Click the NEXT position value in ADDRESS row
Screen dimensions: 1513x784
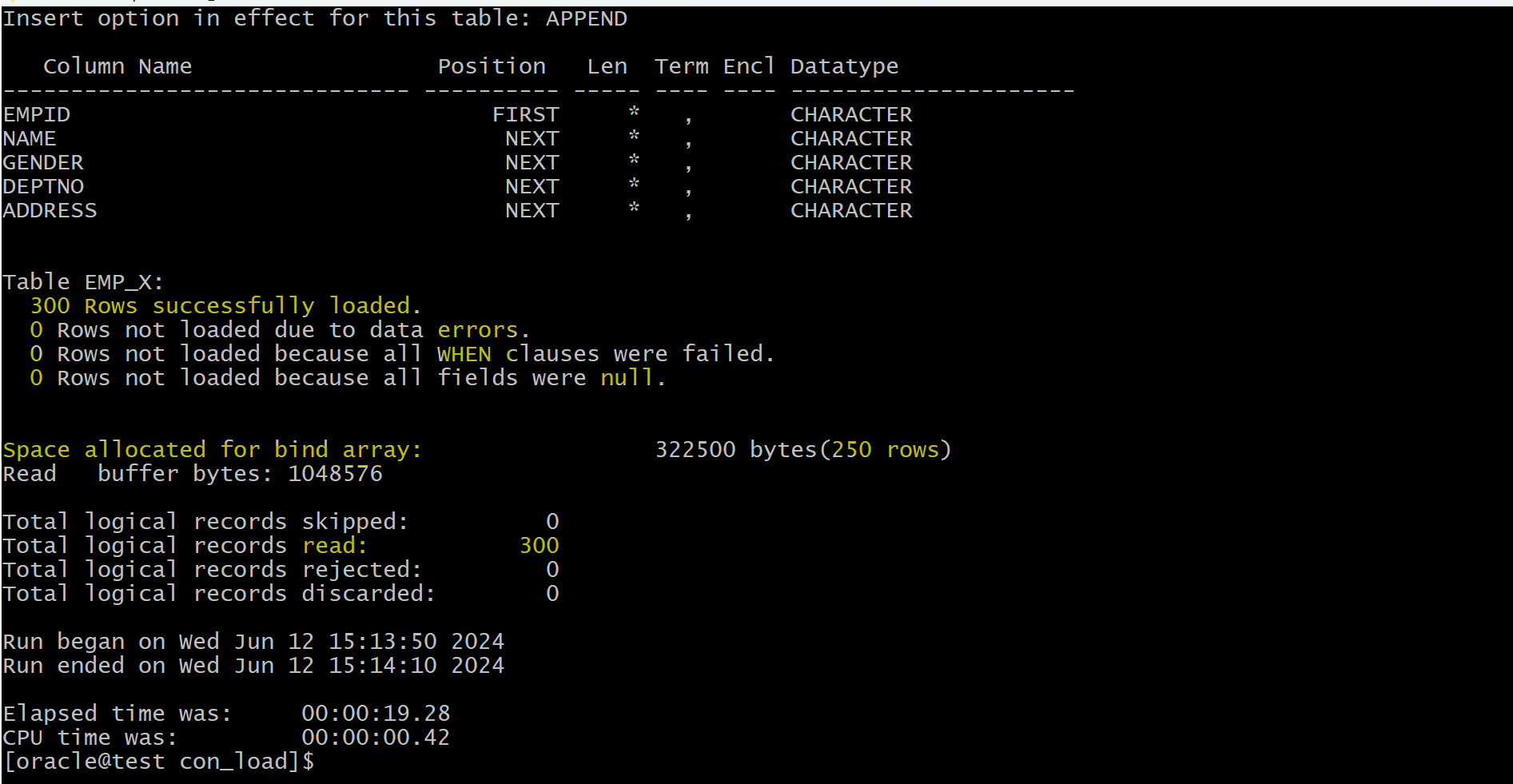click(532, 210)
